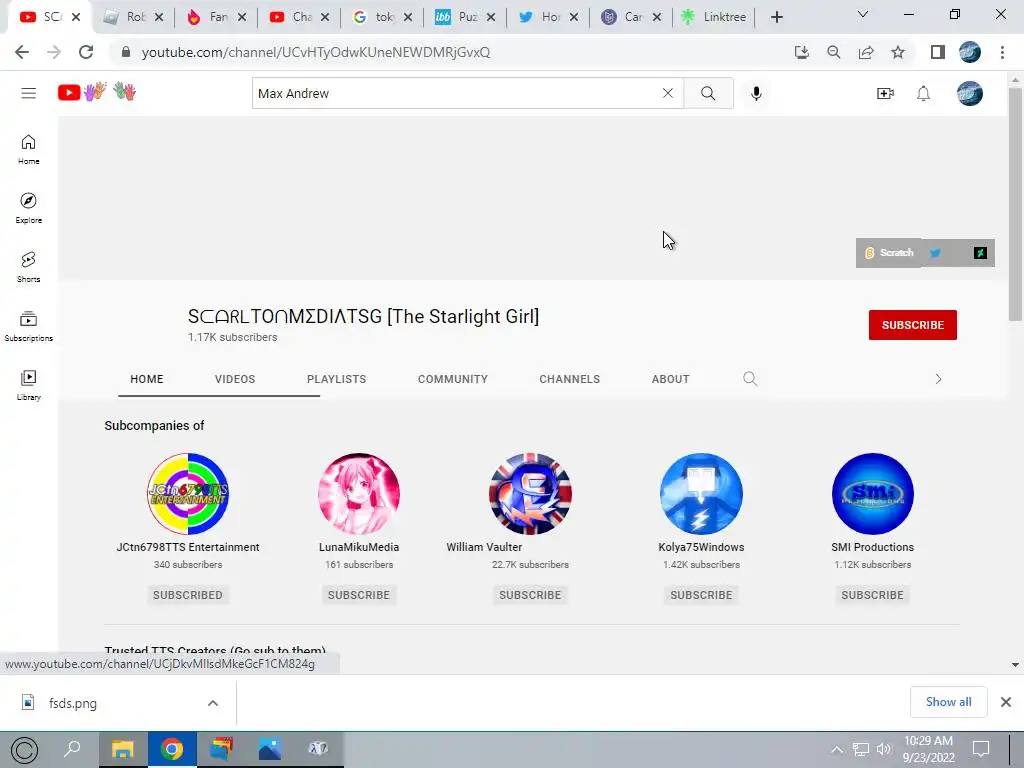This screenshot has height=768, width=1024.
Task: Open Twitter link on channel banner
Action: [935, 253]
